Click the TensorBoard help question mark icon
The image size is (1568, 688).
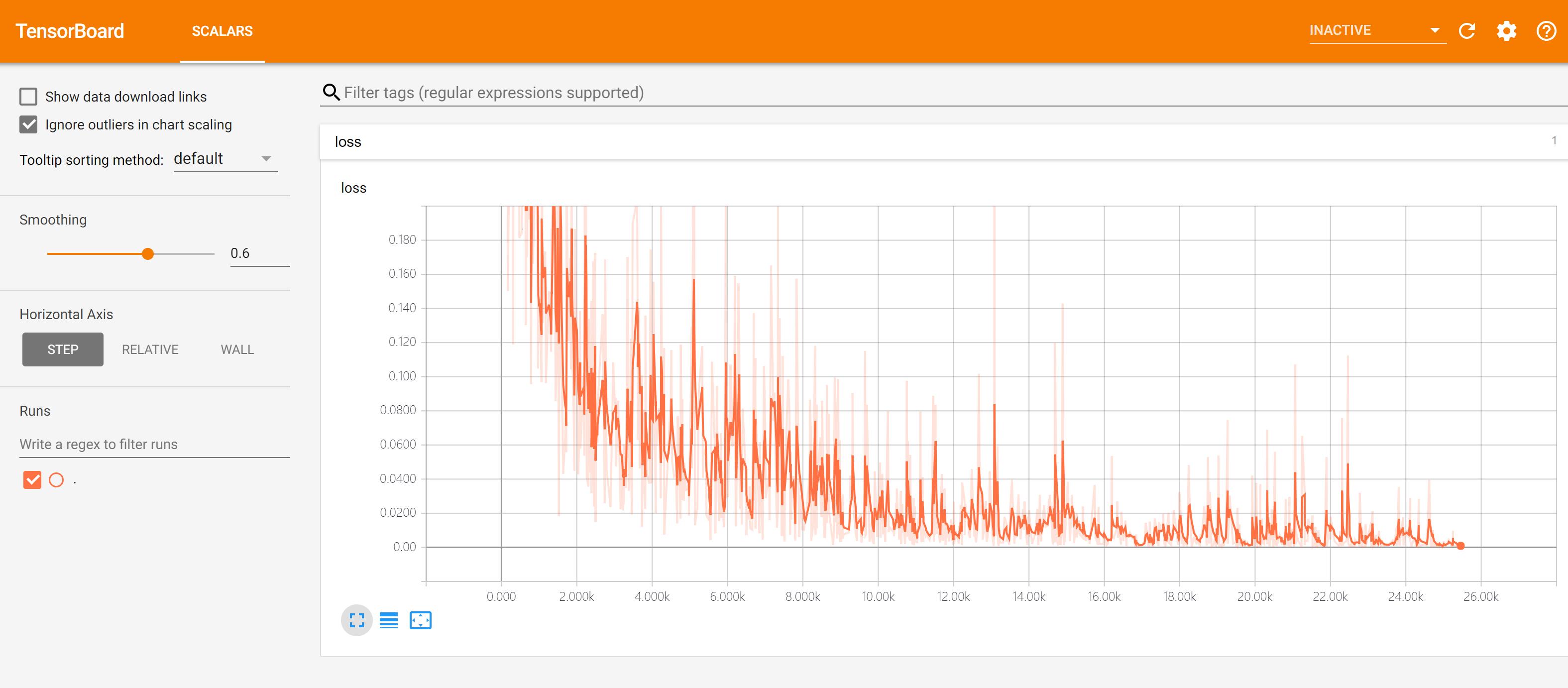coord(1544,30)
